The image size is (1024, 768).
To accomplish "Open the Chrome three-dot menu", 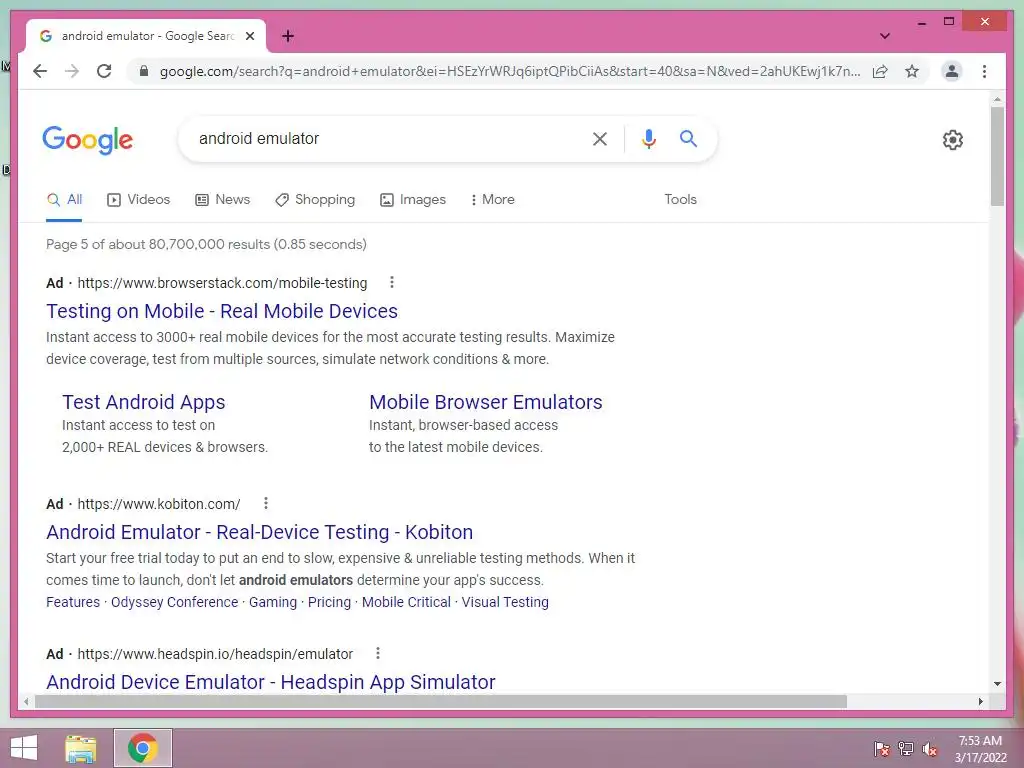I will click(x=984, y=71).
